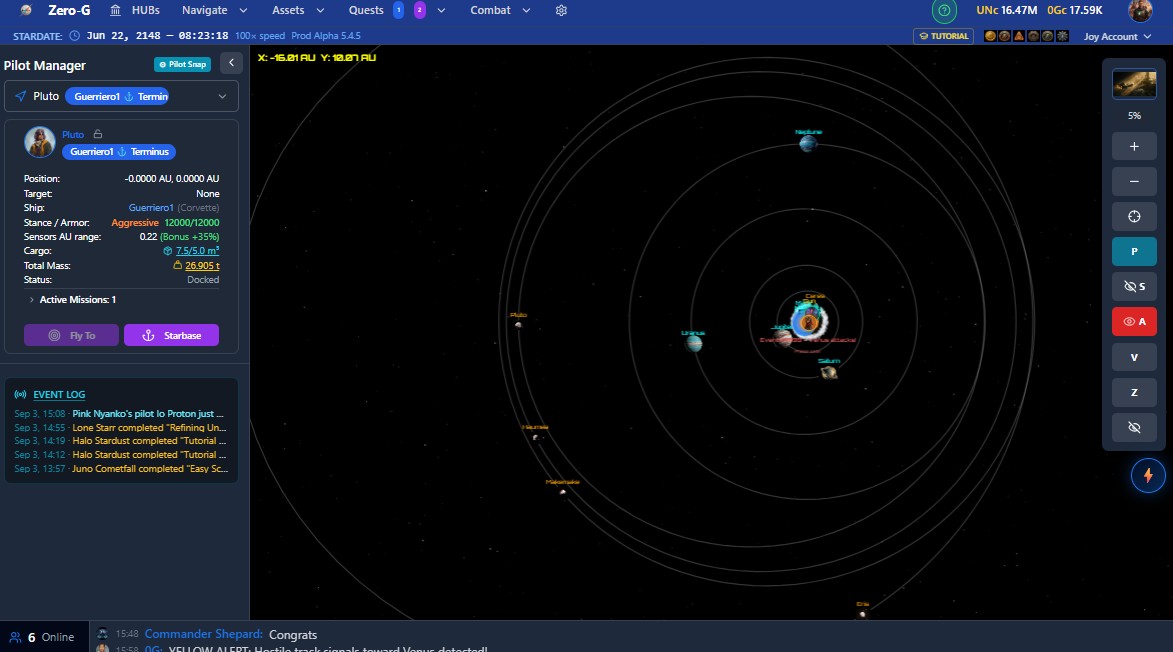Image resolution: width=1173 pixels, height=652 pixels.
Task: Click the Fly To button
Action: [71, 335]
